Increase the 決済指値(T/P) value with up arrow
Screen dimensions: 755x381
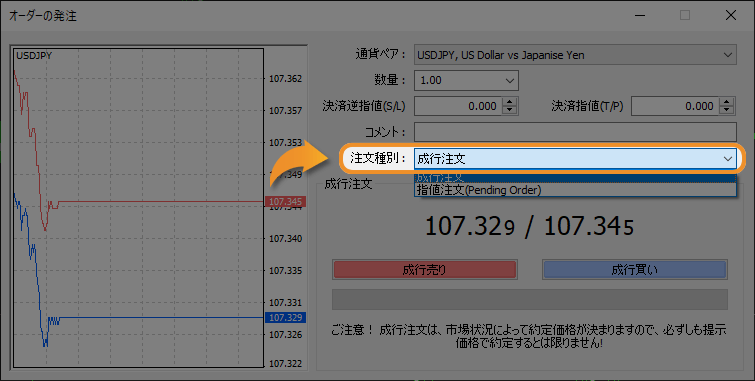click(727, 102)
